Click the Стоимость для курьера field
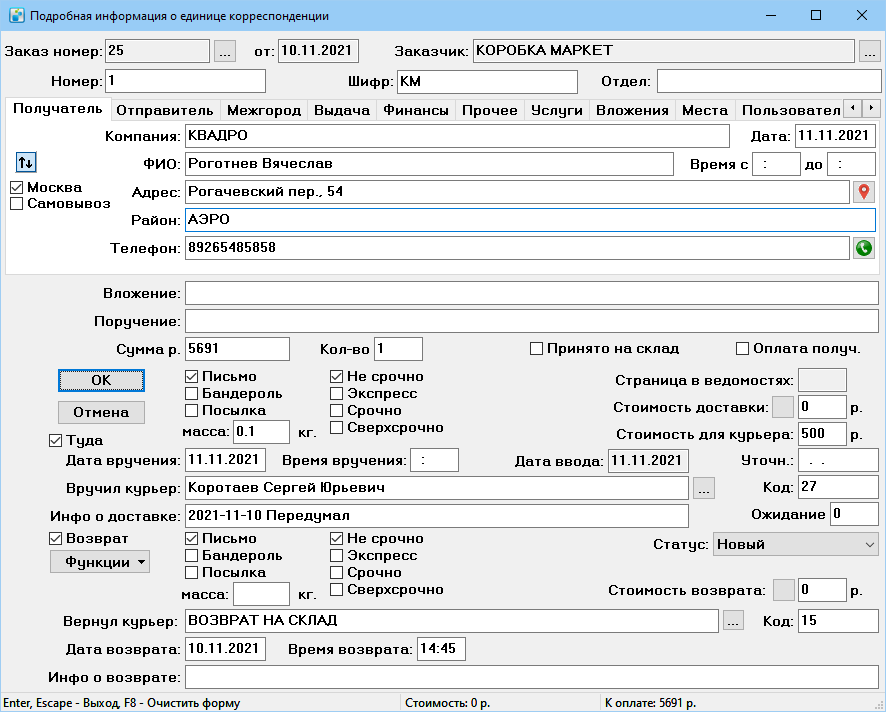Viewport: 886px width, 712px height. (822, 434)
